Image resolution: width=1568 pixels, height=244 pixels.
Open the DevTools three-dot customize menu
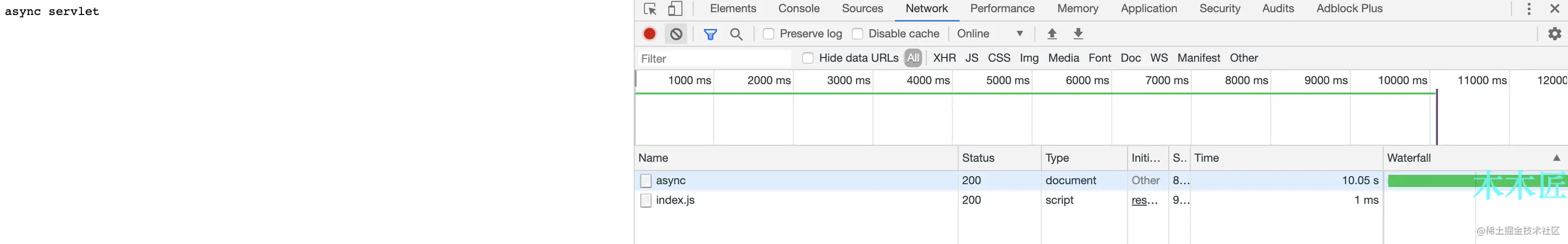click(x=1529, y=9)
